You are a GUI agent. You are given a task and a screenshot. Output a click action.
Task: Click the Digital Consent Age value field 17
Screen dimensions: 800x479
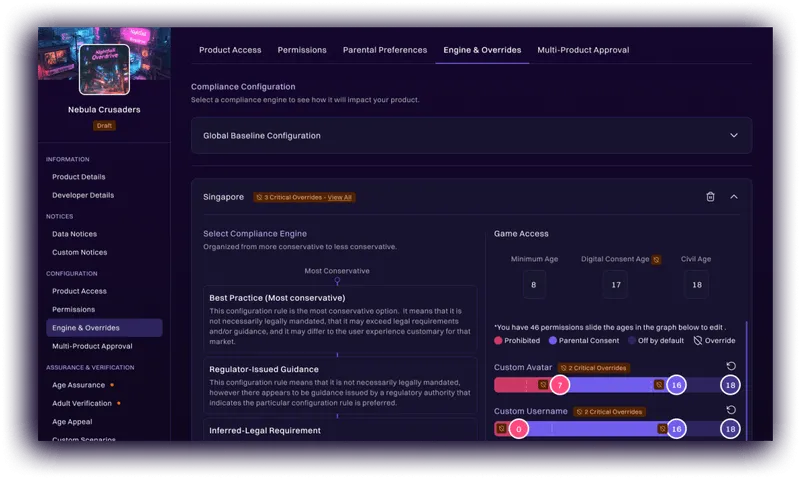(616, 285)
